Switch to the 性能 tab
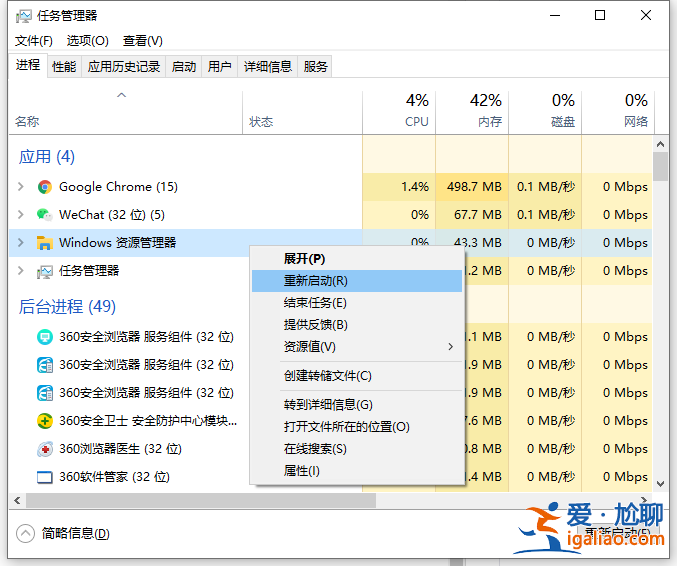Image resolution: width=677 pixels, height=566 pixels. [64, 66]
